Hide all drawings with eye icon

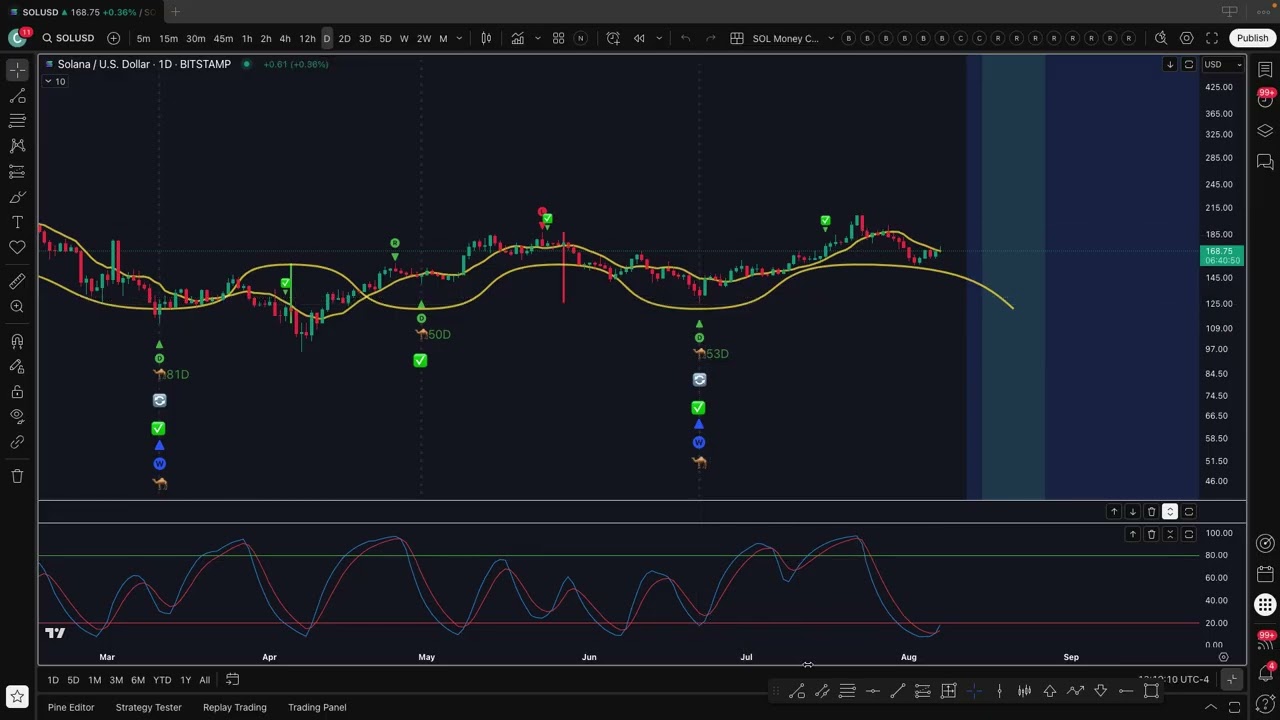17,416
